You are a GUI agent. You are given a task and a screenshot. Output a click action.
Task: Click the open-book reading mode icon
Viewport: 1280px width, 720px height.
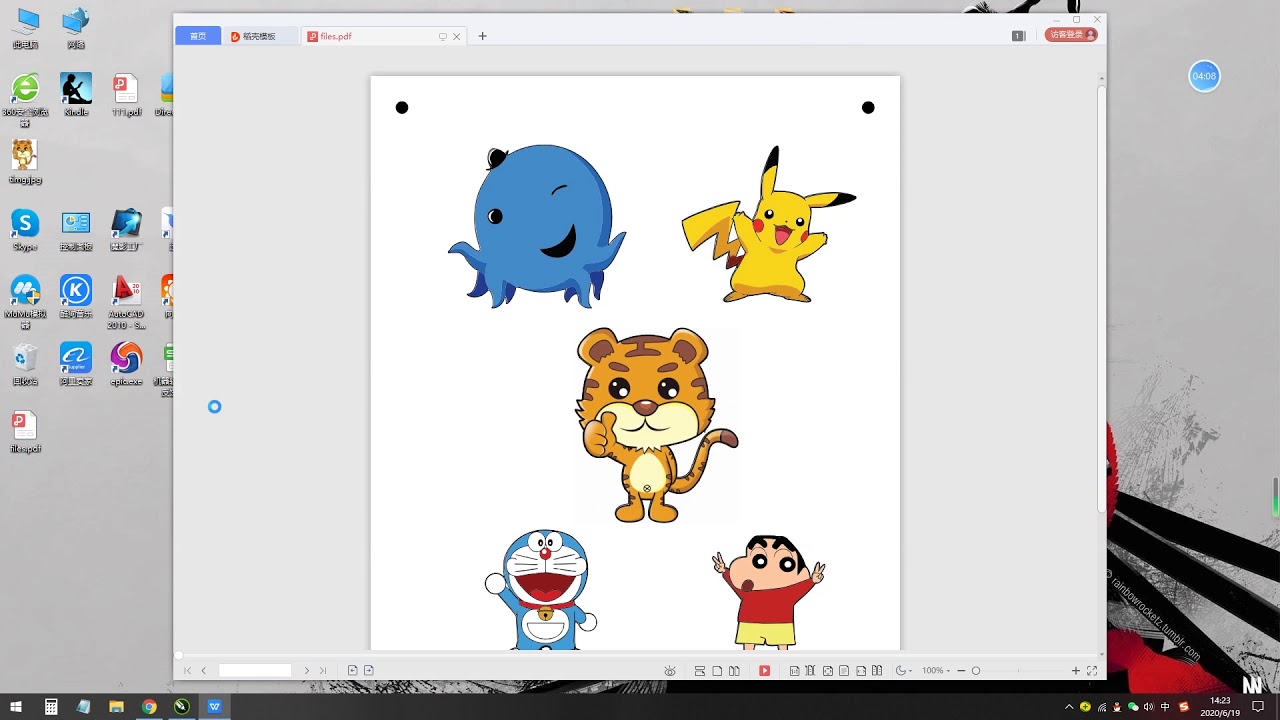pyautogui.click(x=877, y=671)
